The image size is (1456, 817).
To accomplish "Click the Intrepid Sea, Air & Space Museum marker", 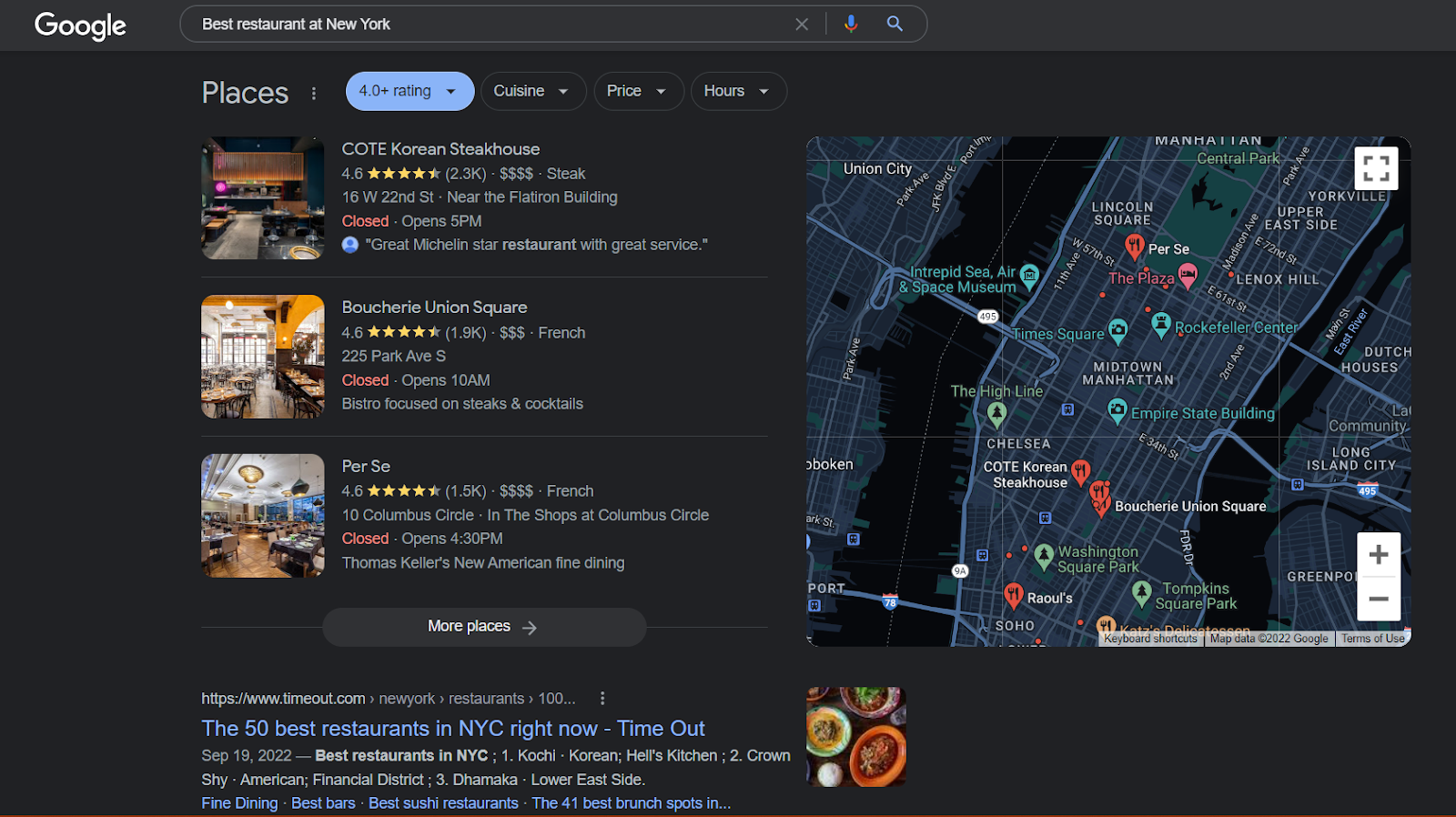I will [x=1029, y=277].
